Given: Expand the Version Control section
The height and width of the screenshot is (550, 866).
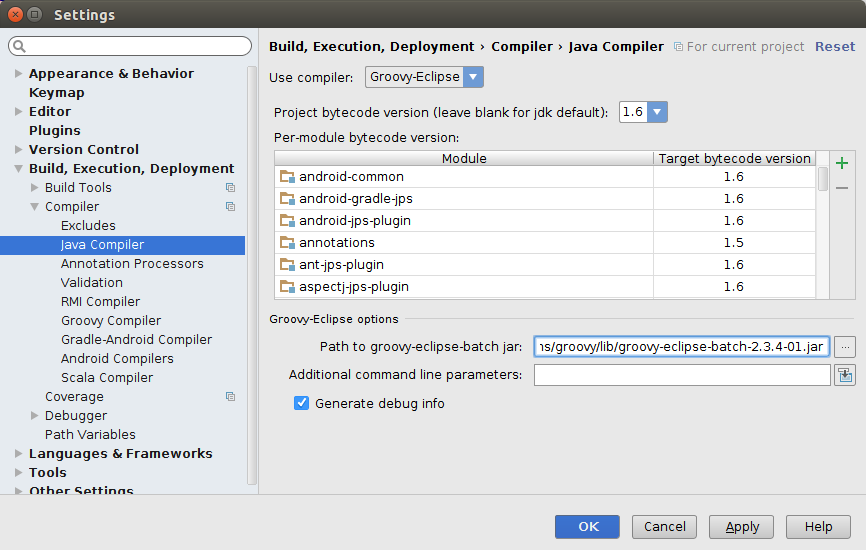Looking at the screenshot, I should click(x=18, y=150).
